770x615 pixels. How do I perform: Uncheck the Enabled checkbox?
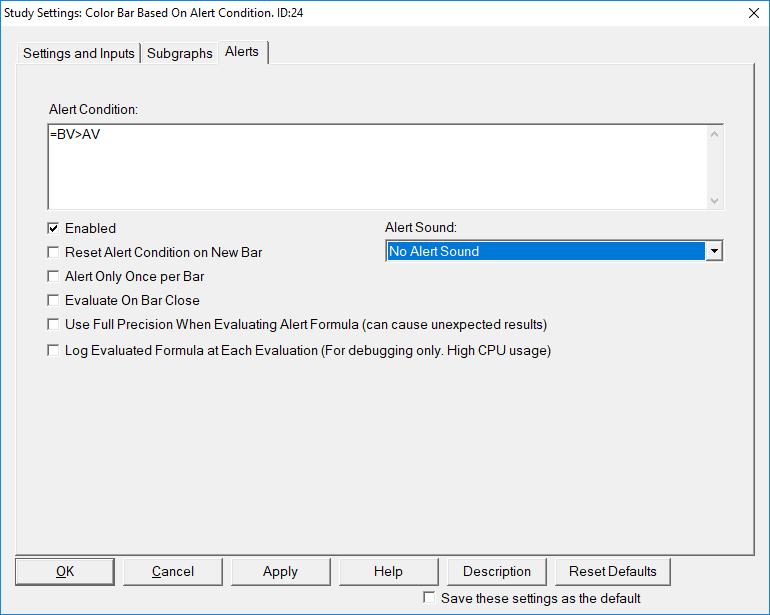coord(53,228)
